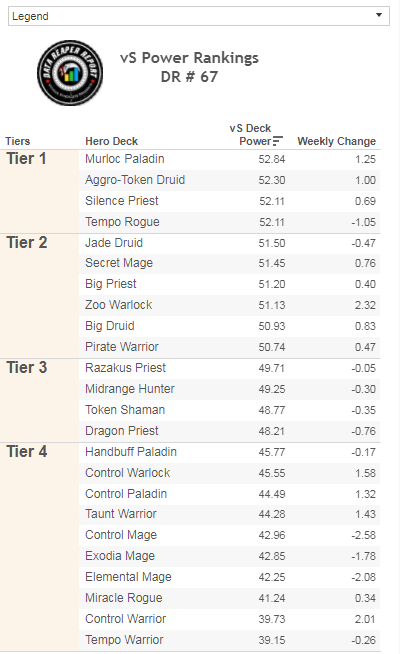Click the Control Mage power value 42.96
The width and height of the screenshot is (401, 654).
(x=272, y=535)
